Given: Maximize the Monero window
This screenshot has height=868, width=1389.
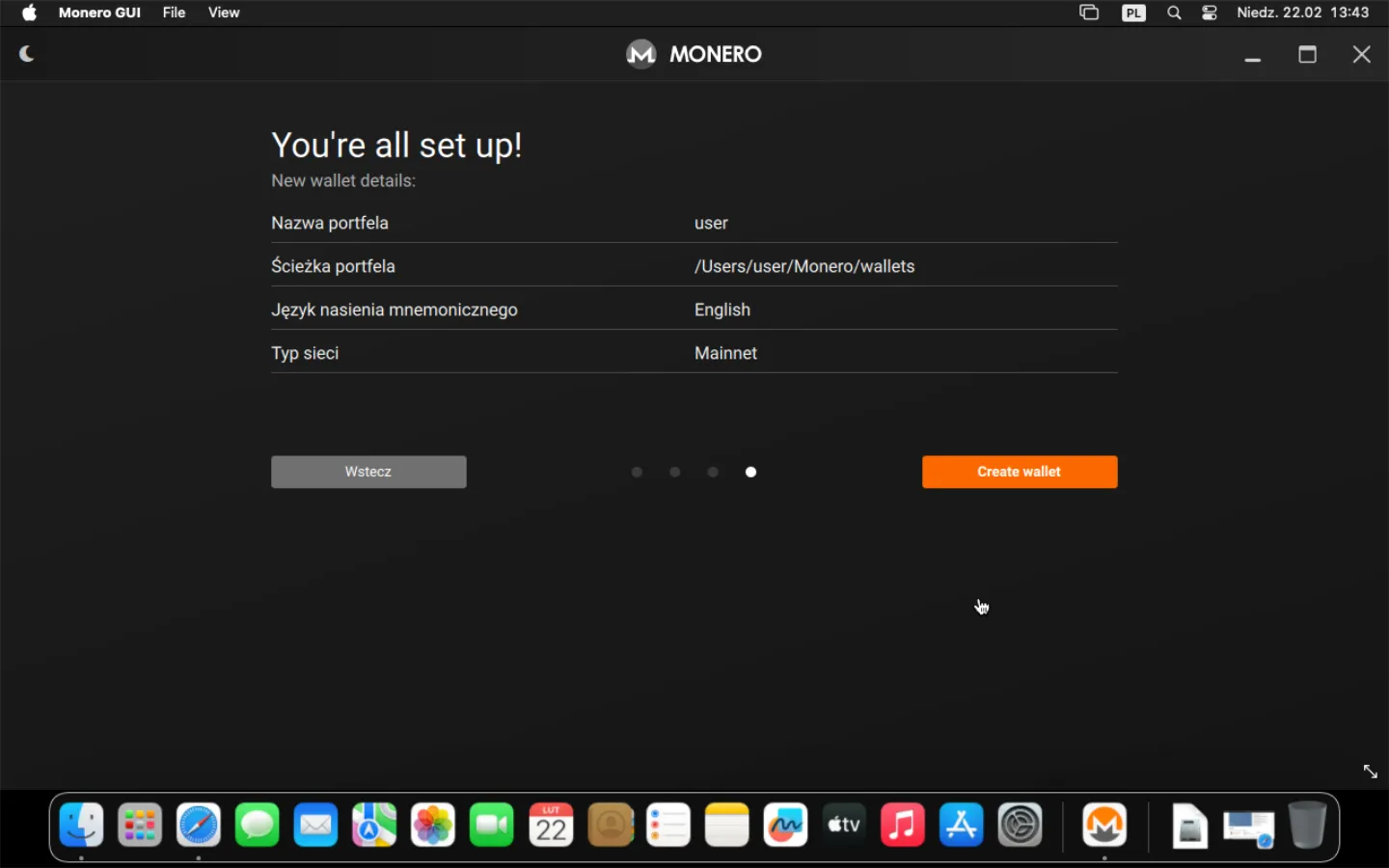Looking at the screenshot, I should (x=1307, y=54).
